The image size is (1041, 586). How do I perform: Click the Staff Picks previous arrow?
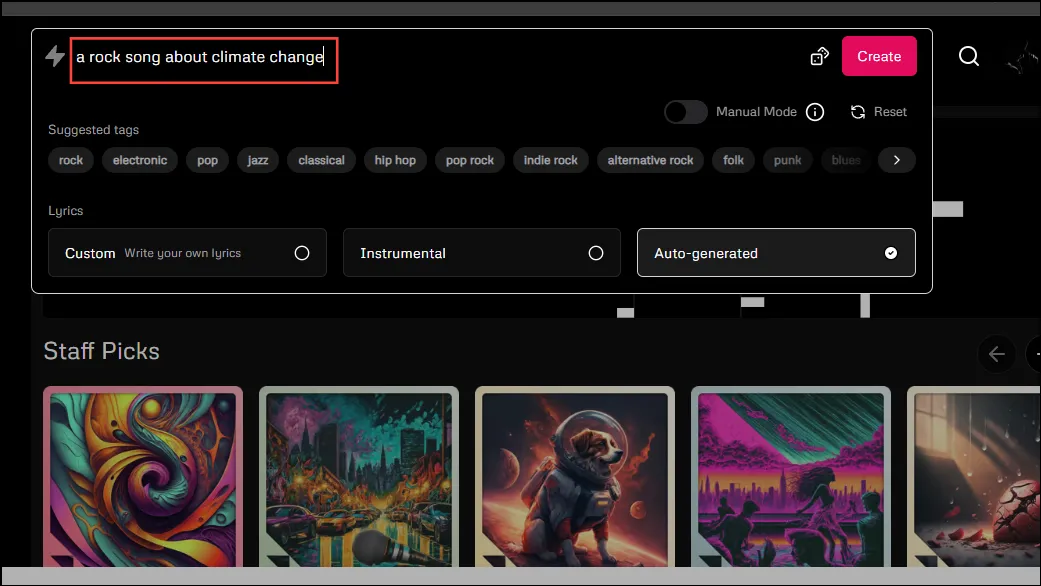tap(996, 354)
